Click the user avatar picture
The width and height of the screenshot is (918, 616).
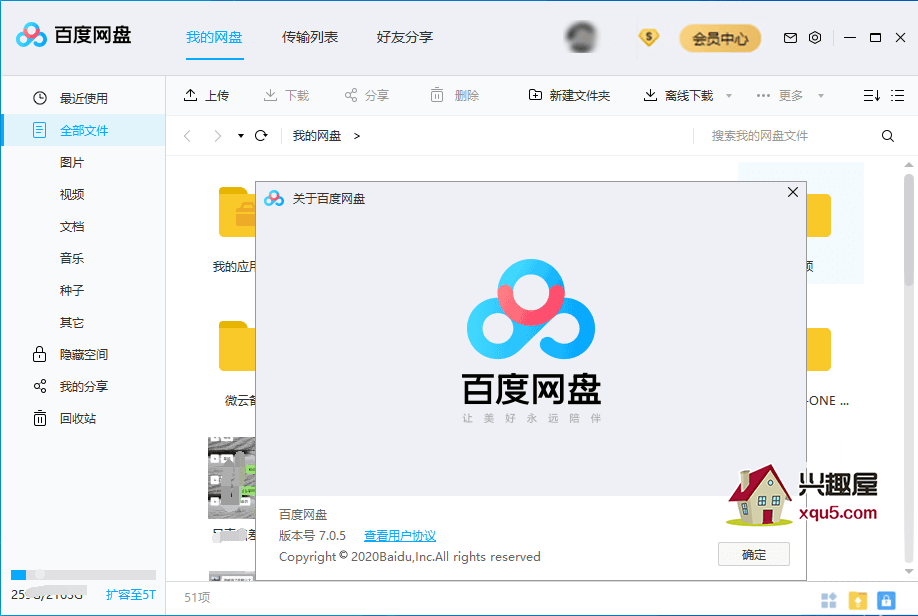[581, 37]
